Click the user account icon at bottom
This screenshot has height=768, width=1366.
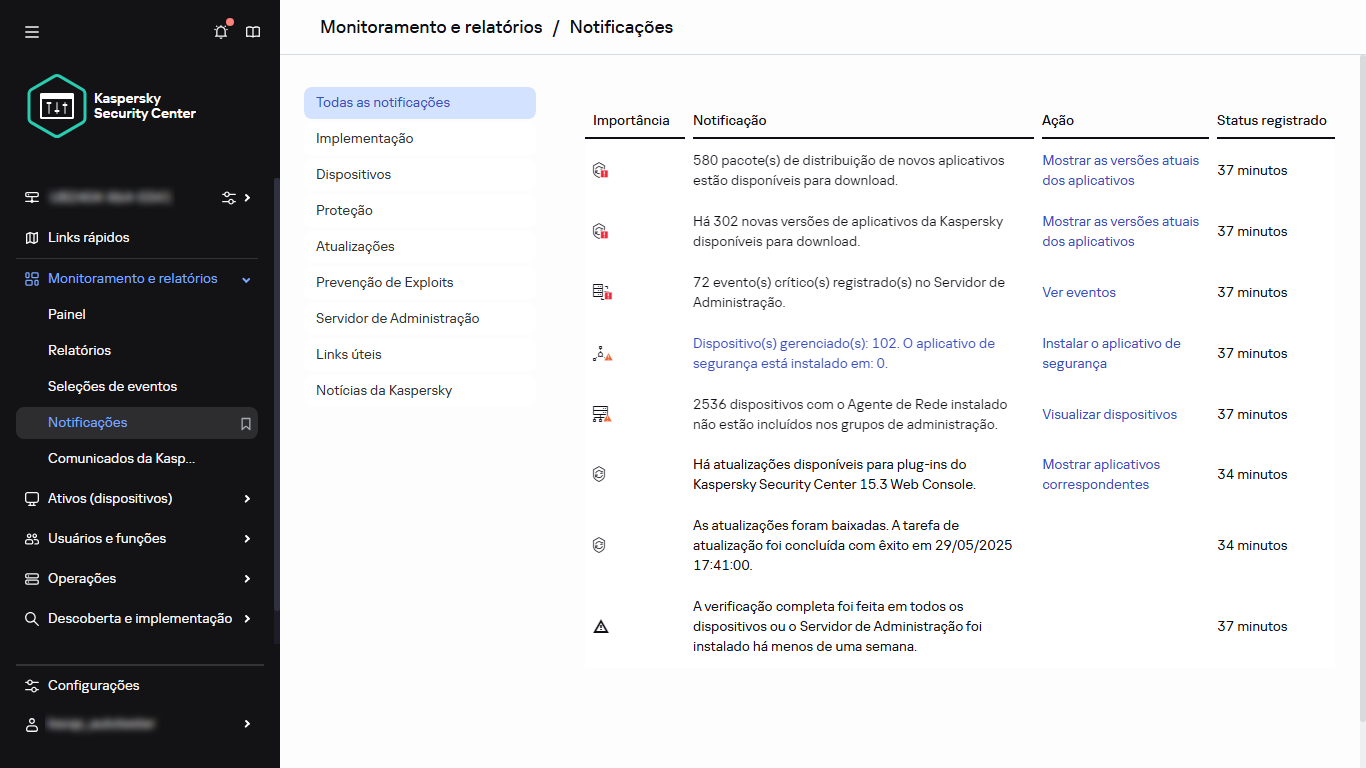[31, 723]
